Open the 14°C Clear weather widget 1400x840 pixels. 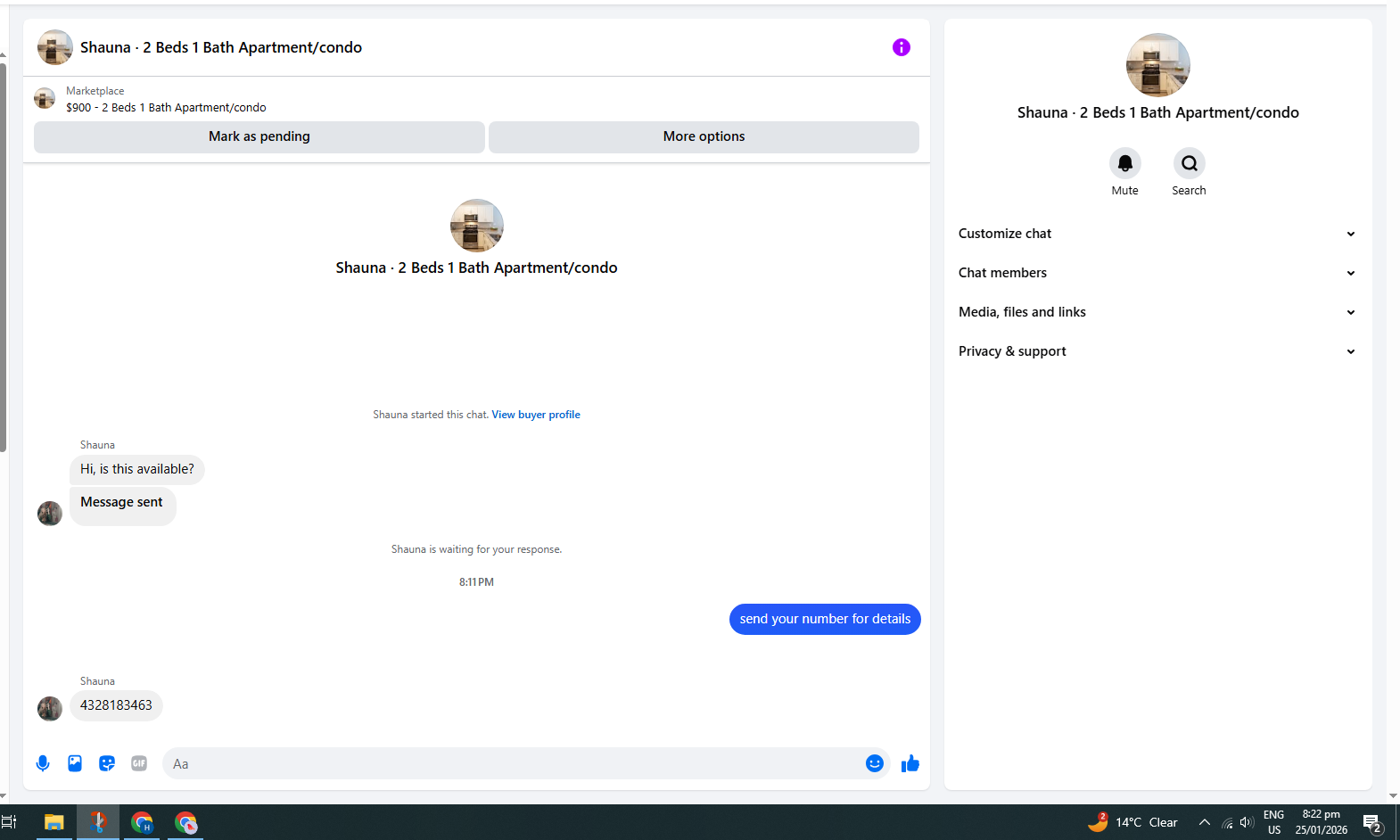pyautogui.click(x=1132, y=822)
